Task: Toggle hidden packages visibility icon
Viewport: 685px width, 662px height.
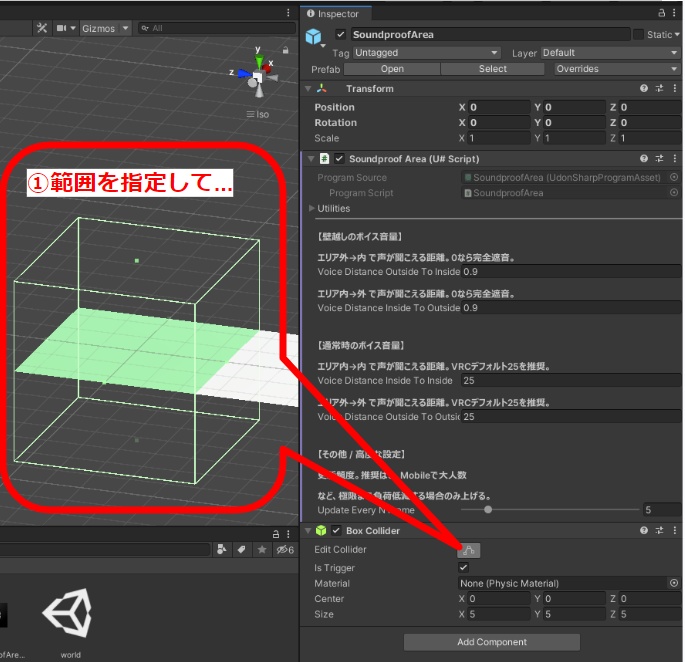Action: tap(285, 550)
